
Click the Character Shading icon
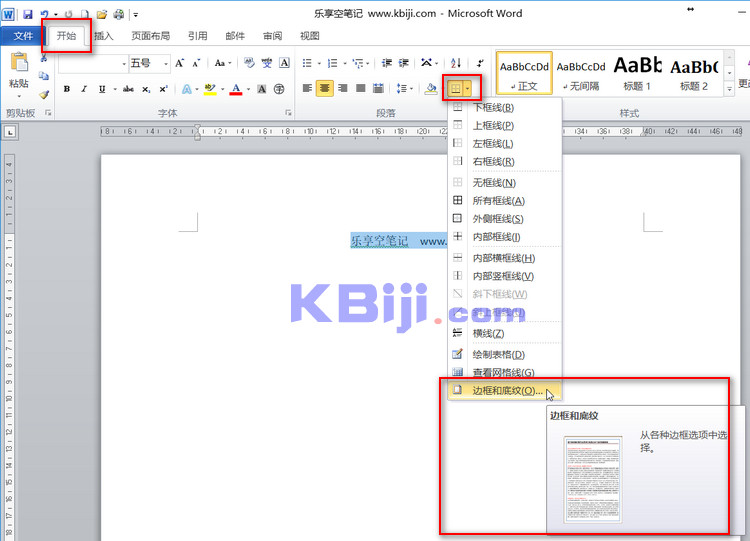point(262,89)
